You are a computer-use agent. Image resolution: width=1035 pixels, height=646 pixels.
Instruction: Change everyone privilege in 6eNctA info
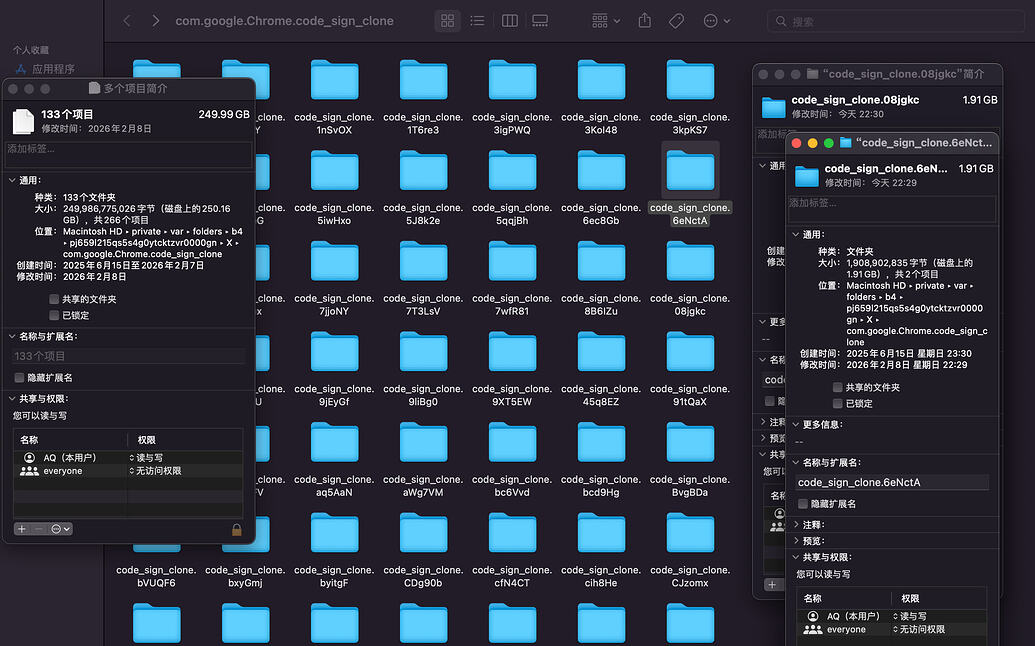(918, 630)
